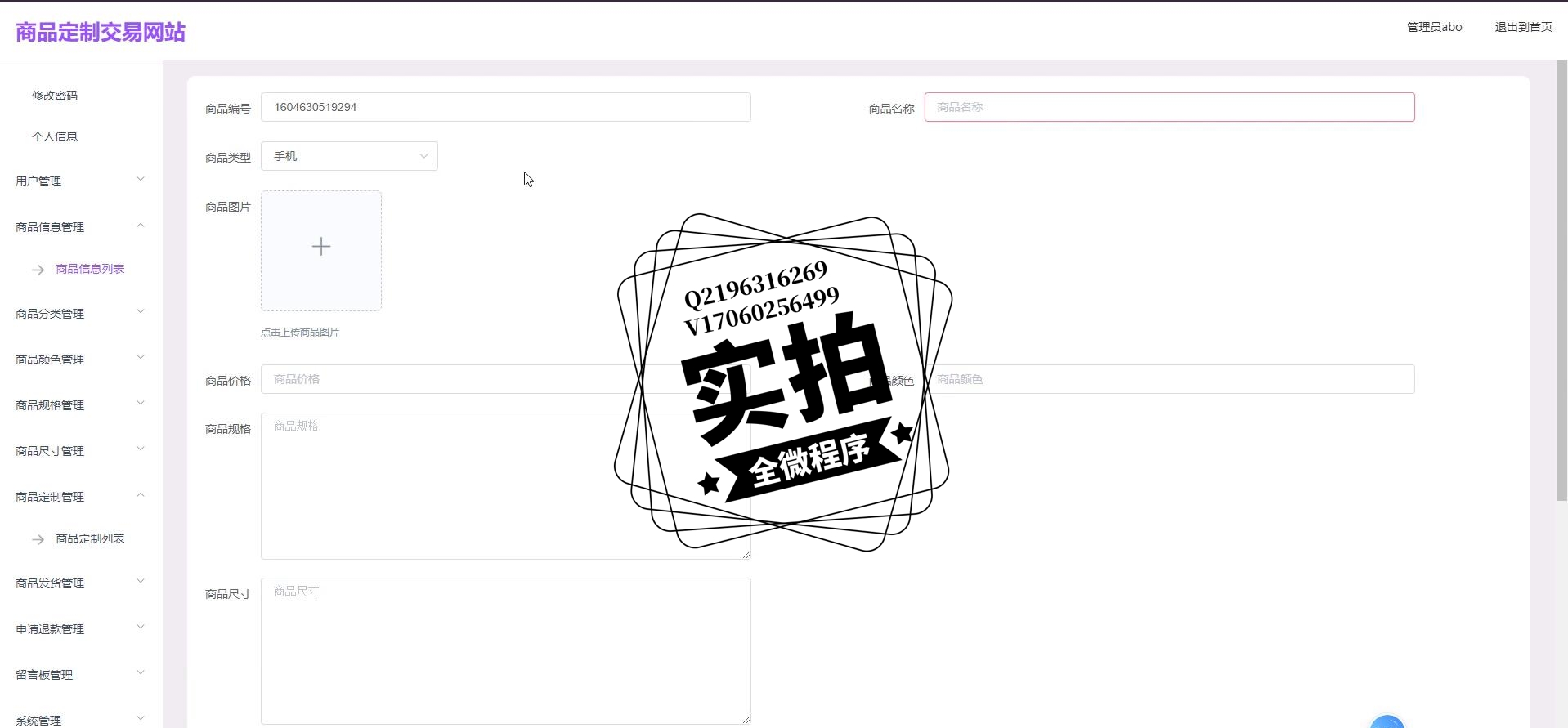1568x728 pixels.
Task: Click the 管理员abo account label
Action: [x=1434, y=27]
